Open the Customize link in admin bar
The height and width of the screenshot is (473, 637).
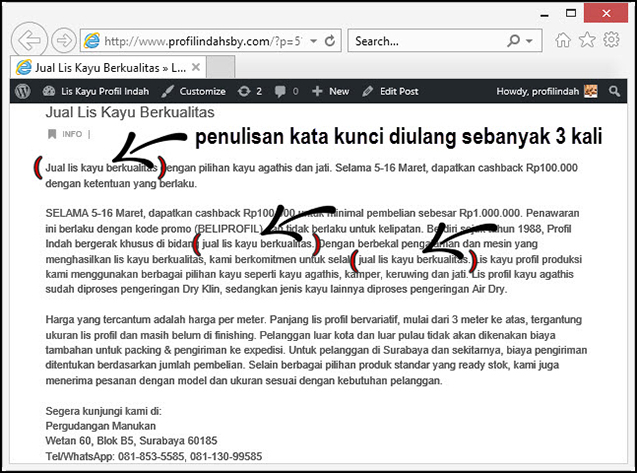pos(202,91)
